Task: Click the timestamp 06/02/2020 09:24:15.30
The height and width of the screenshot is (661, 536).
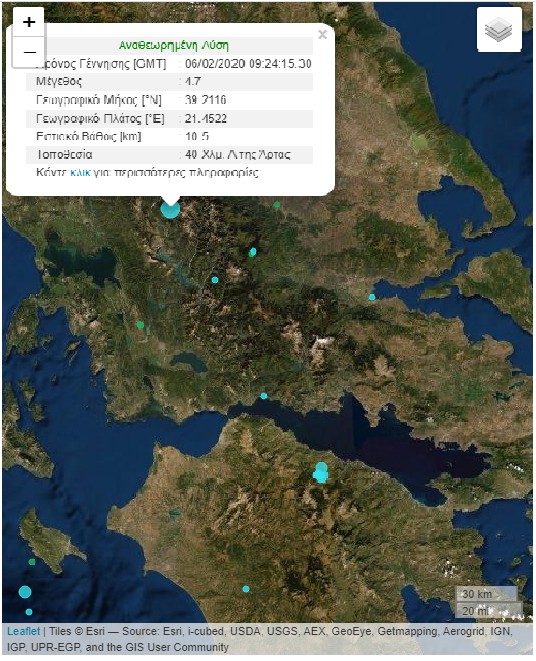Action: tap(248, 64)
